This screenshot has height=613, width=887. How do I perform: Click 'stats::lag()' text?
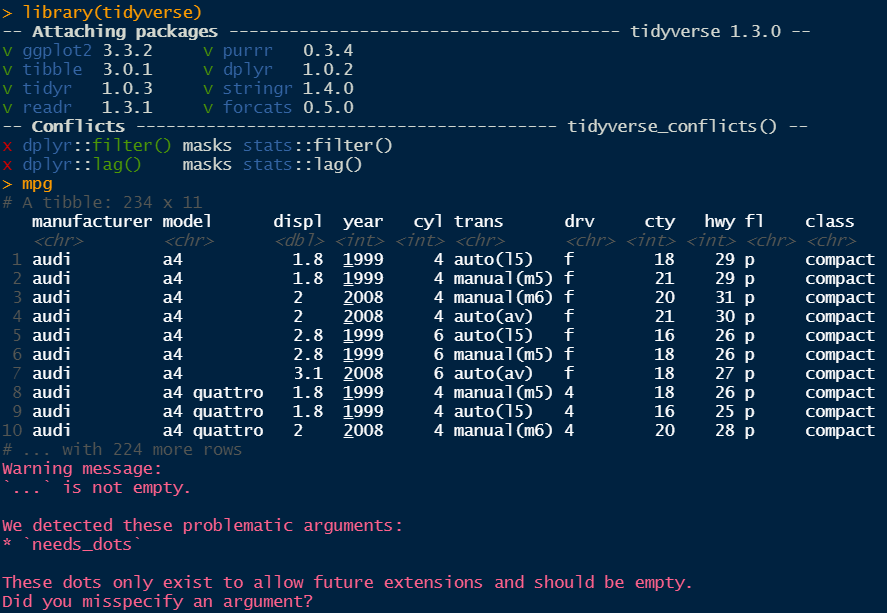302,165
